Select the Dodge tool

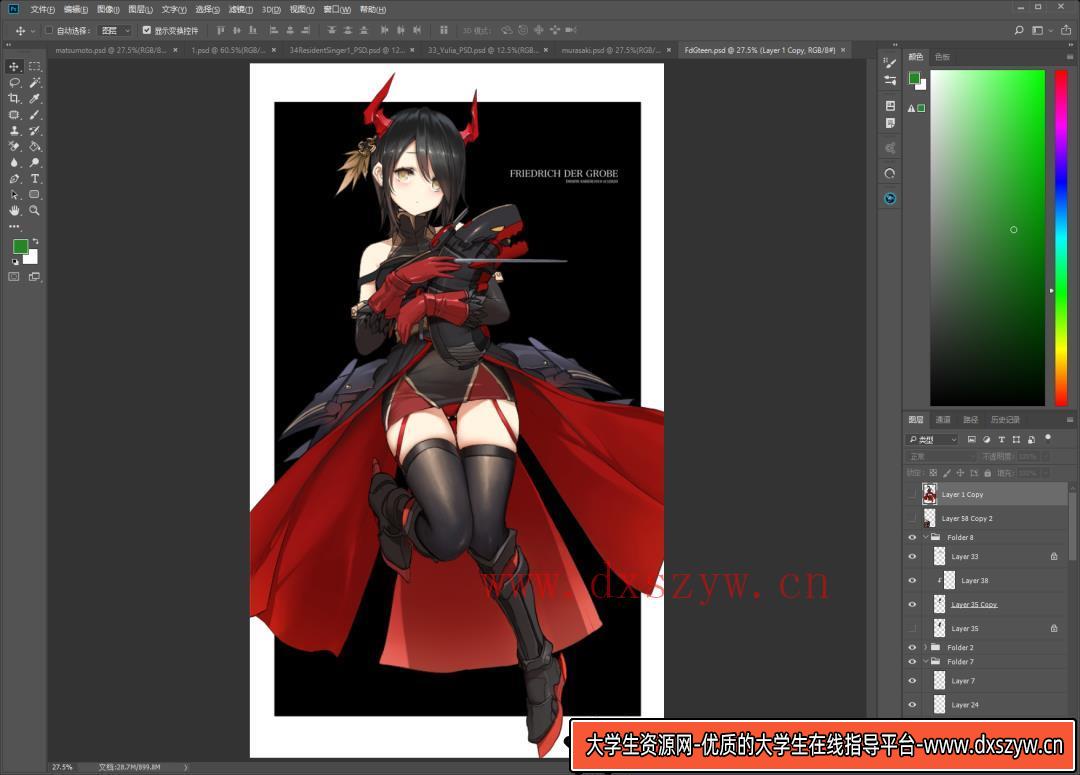pos(34,163)
